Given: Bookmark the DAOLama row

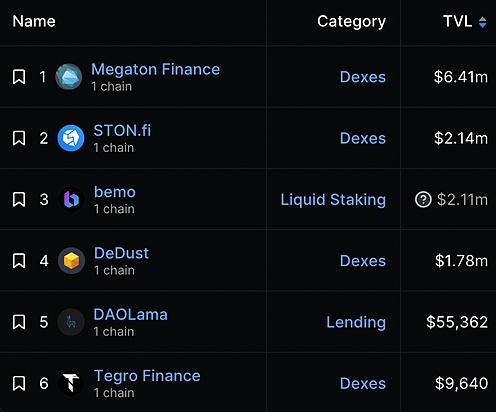Looking at the screenshot, I should pyautogui.click(x=19, y=322).
